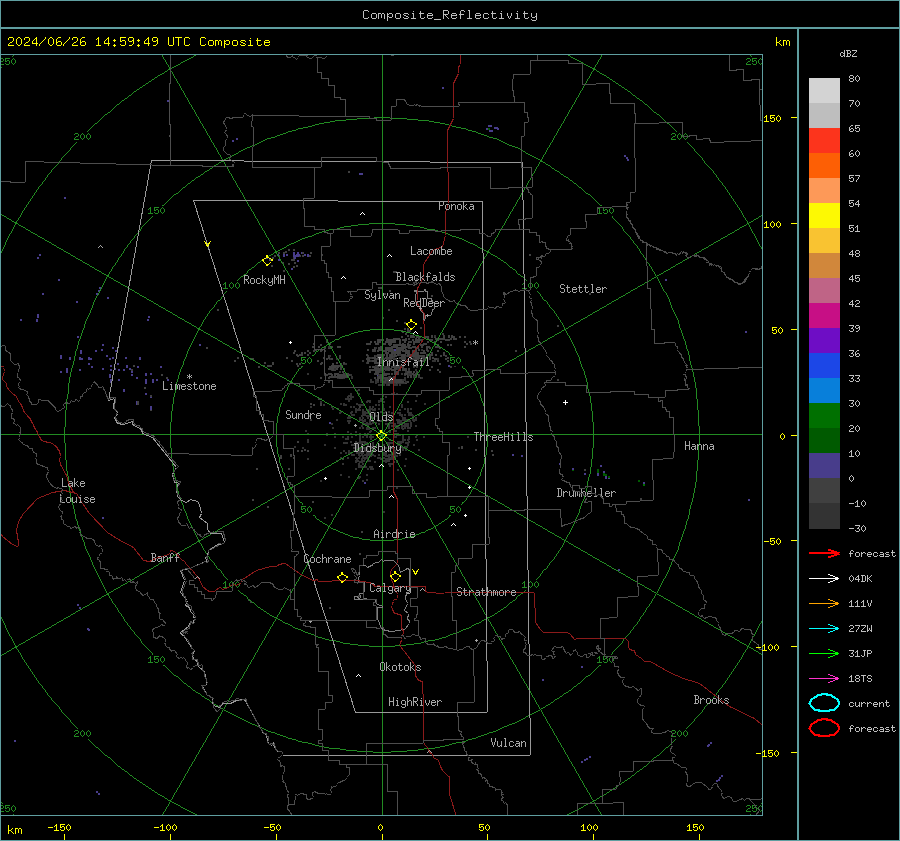Viewport: 900px width, 841px height.
Task: Select the dark orange 57–60 dBZ swatch
Action: pyautogui.click(x=824, y=165)
